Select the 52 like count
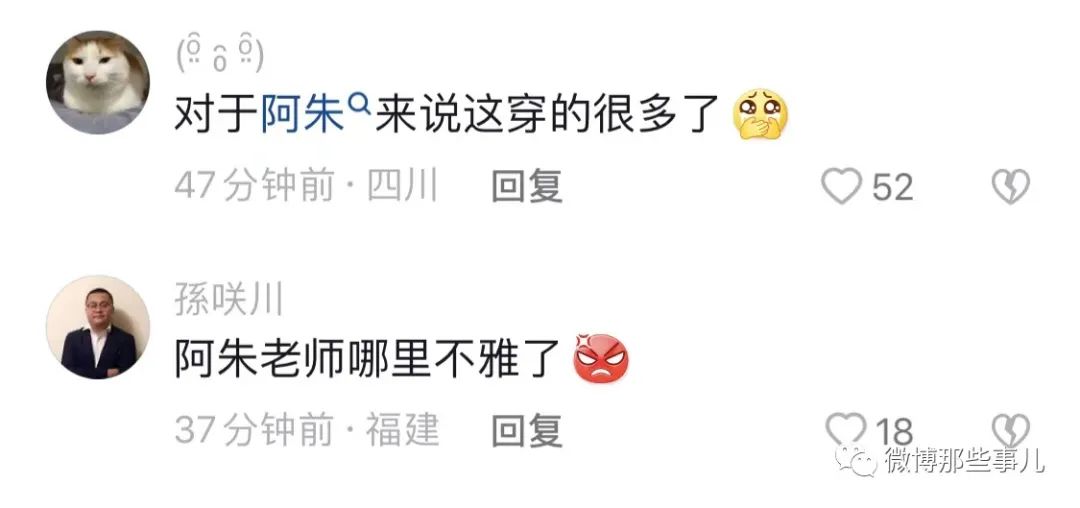1080x508 pixels. [x=893, y=187]
